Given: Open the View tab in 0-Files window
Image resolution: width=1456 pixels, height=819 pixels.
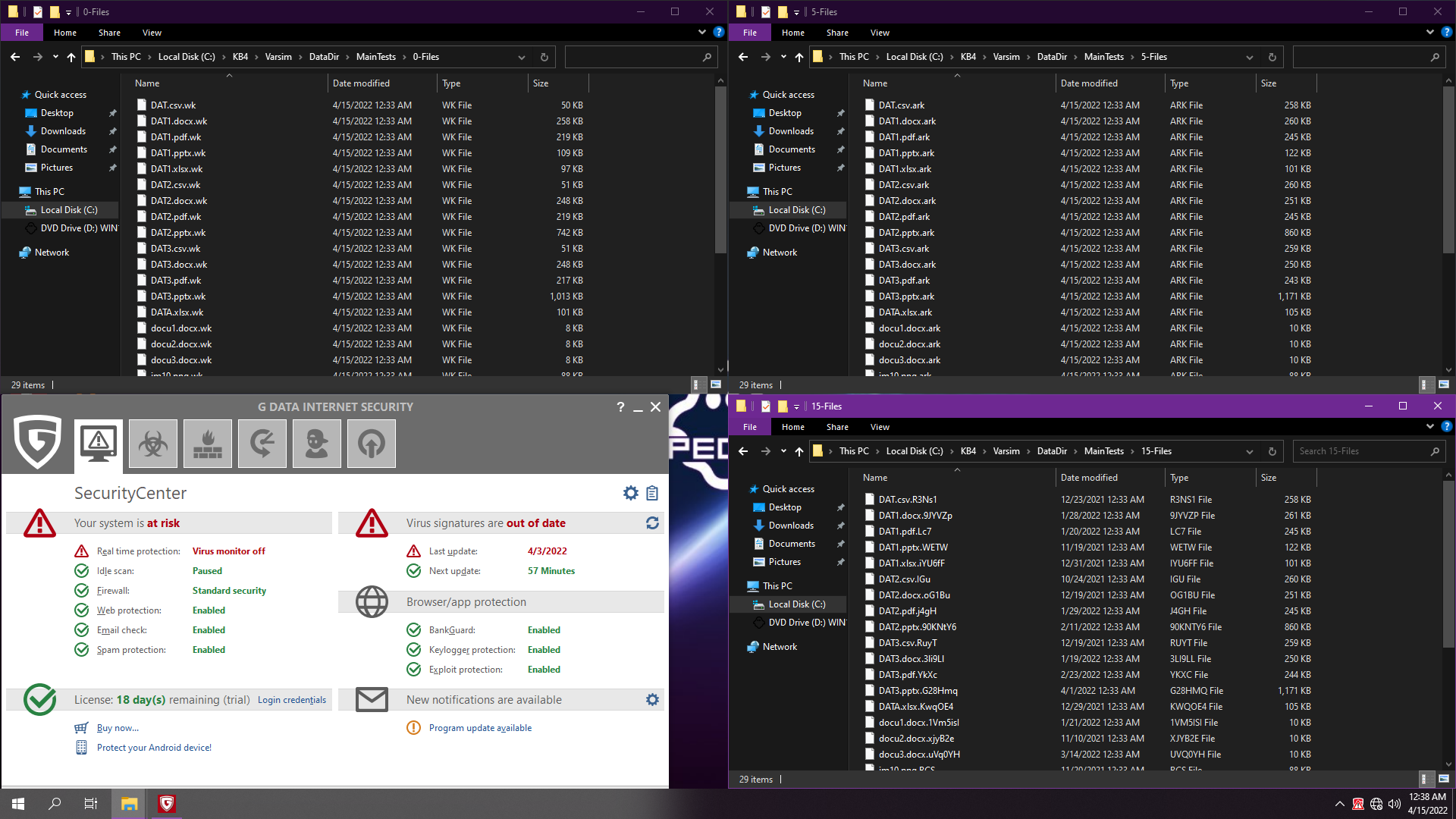Looking at the screenshot, I should (x=152, y=33).
